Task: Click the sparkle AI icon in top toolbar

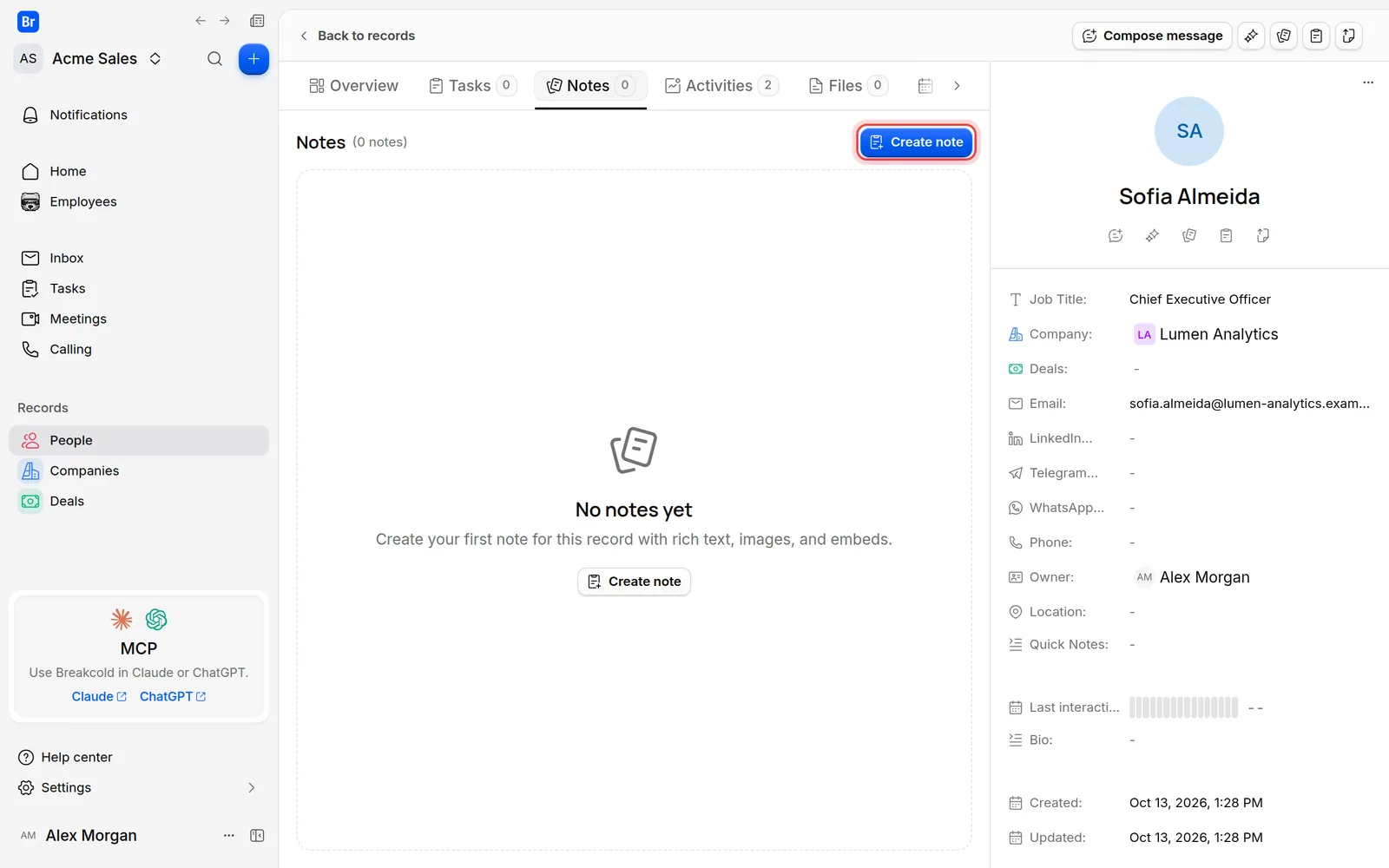Action: 1251,36
